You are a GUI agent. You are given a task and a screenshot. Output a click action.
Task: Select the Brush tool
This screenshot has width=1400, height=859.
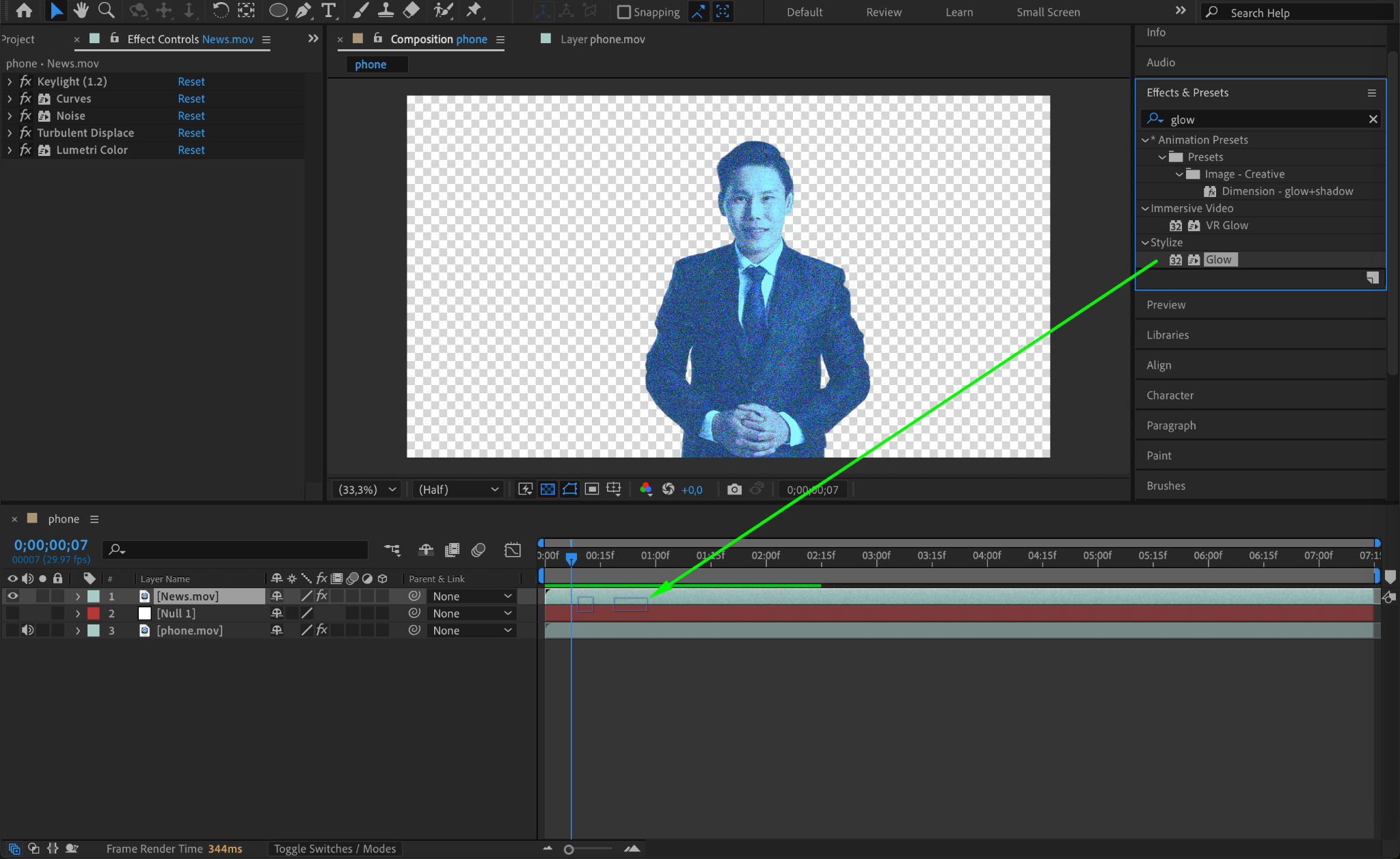pos(360,10)
